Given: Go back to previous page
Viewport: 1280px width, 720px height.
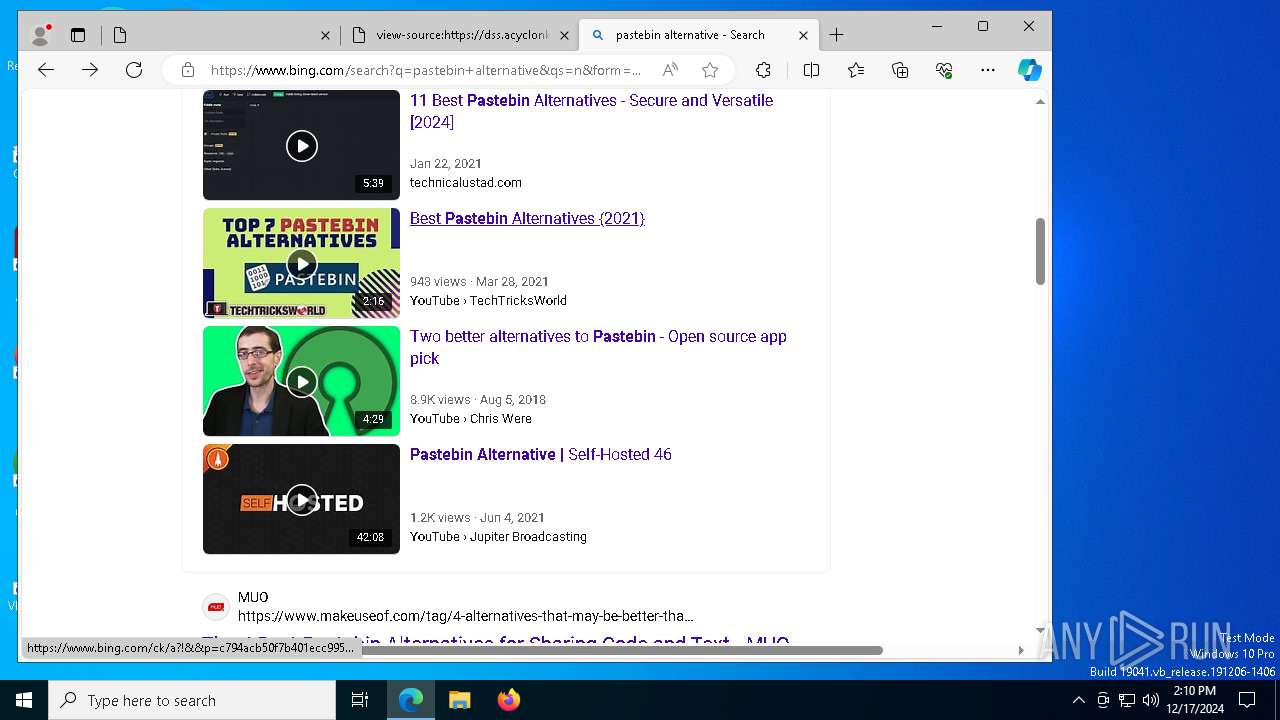Looking at the screenshot, I should [46, 70].
